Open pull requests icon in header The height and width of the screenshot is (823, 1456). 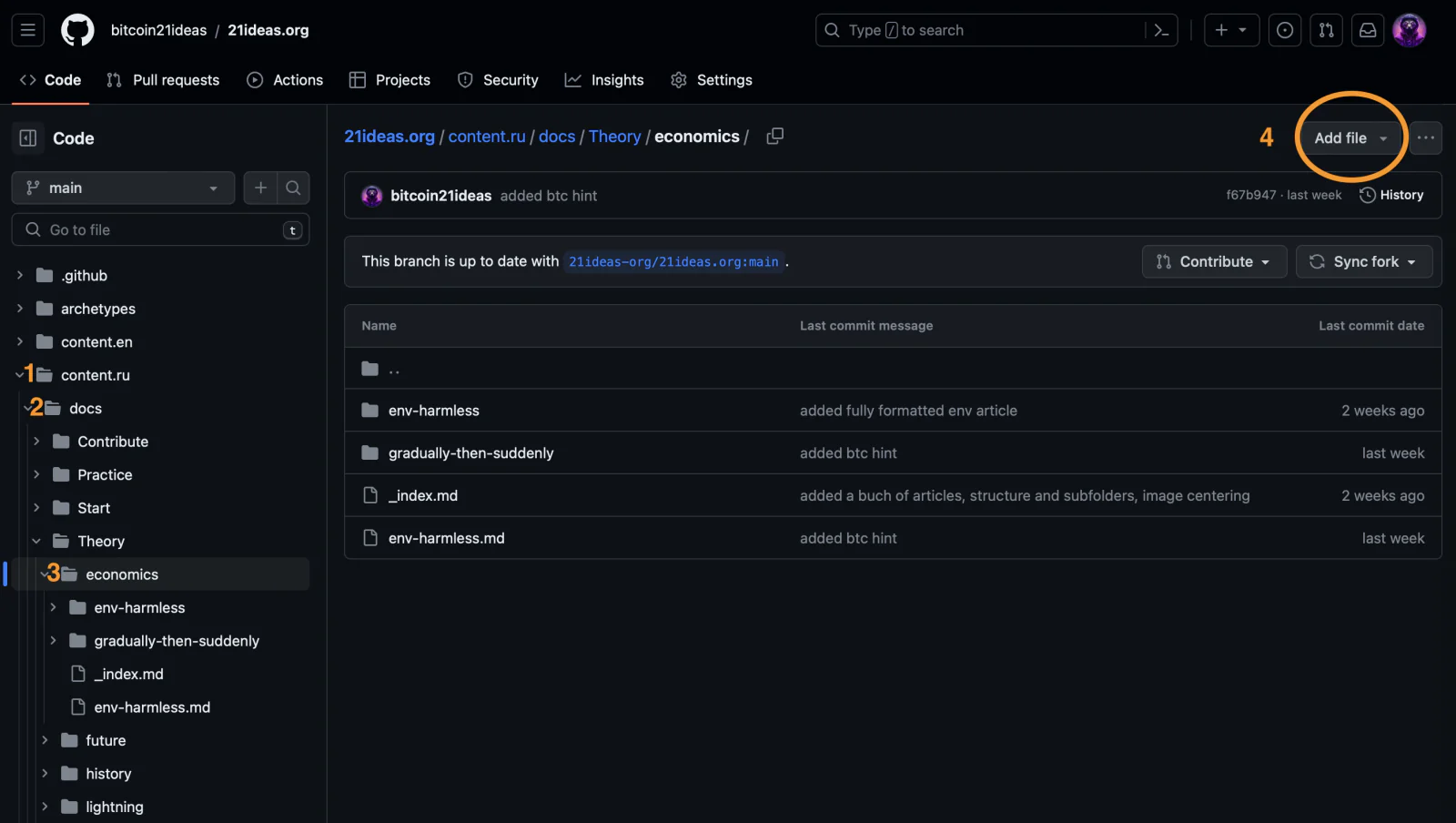pos(1327,30)
